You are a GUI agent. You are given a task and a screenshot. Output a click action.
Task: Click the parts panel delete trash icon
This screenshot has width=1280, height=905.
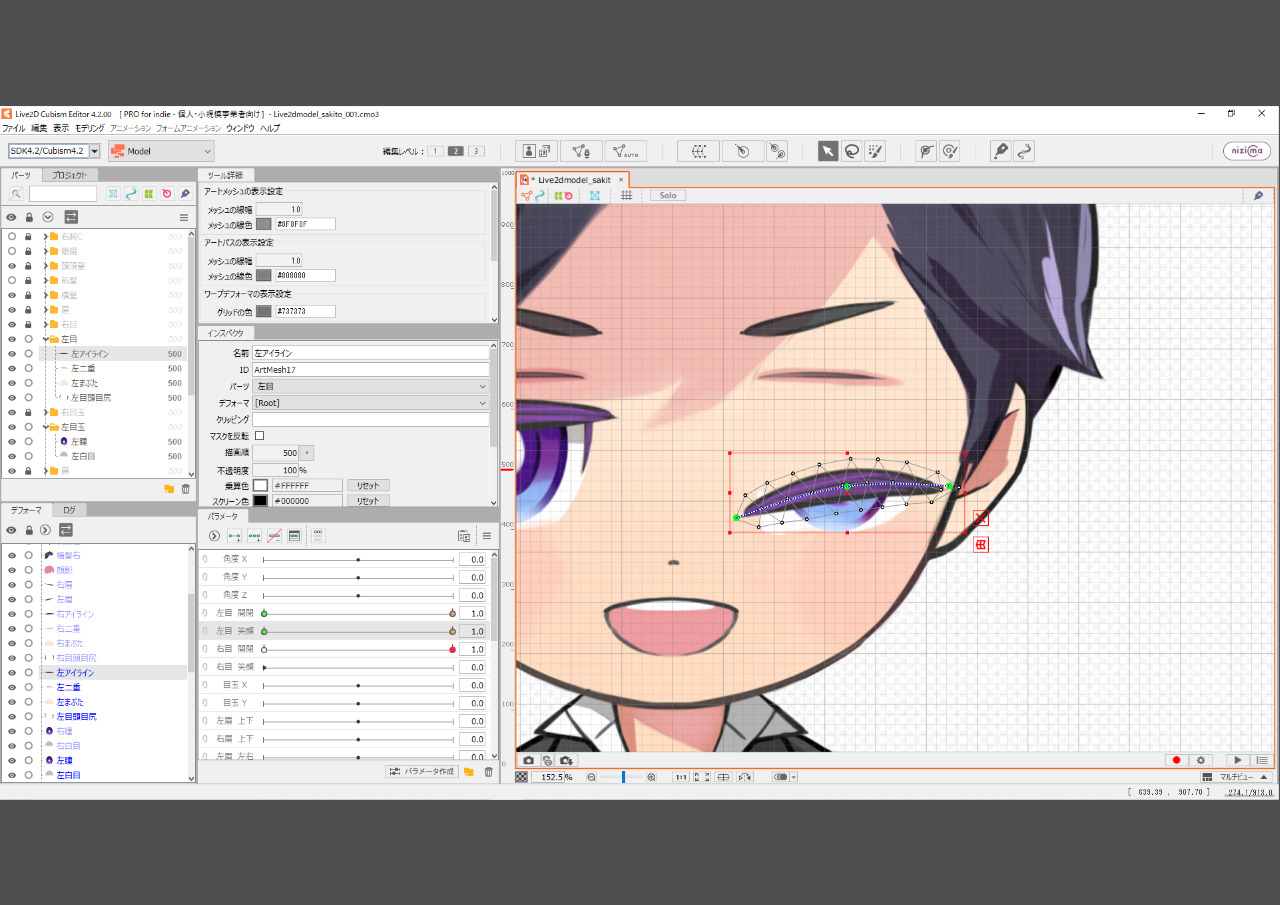click(x=185, y=488)
